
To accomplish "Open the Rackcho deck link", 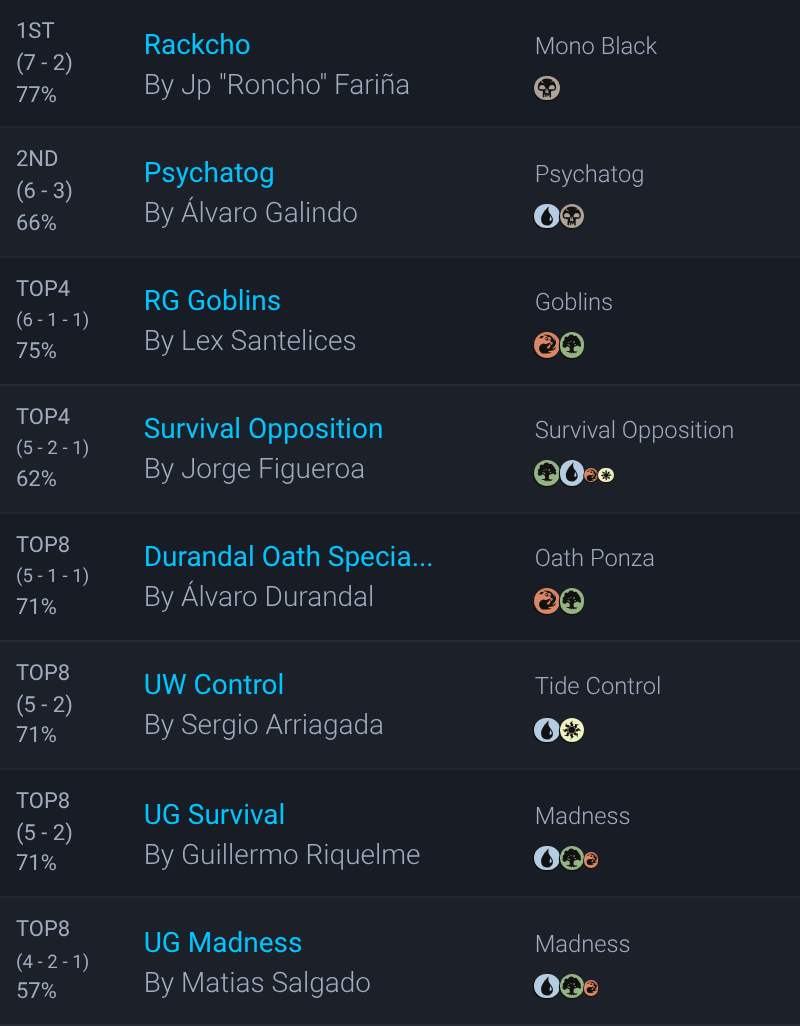I will [x=197, y=44].
